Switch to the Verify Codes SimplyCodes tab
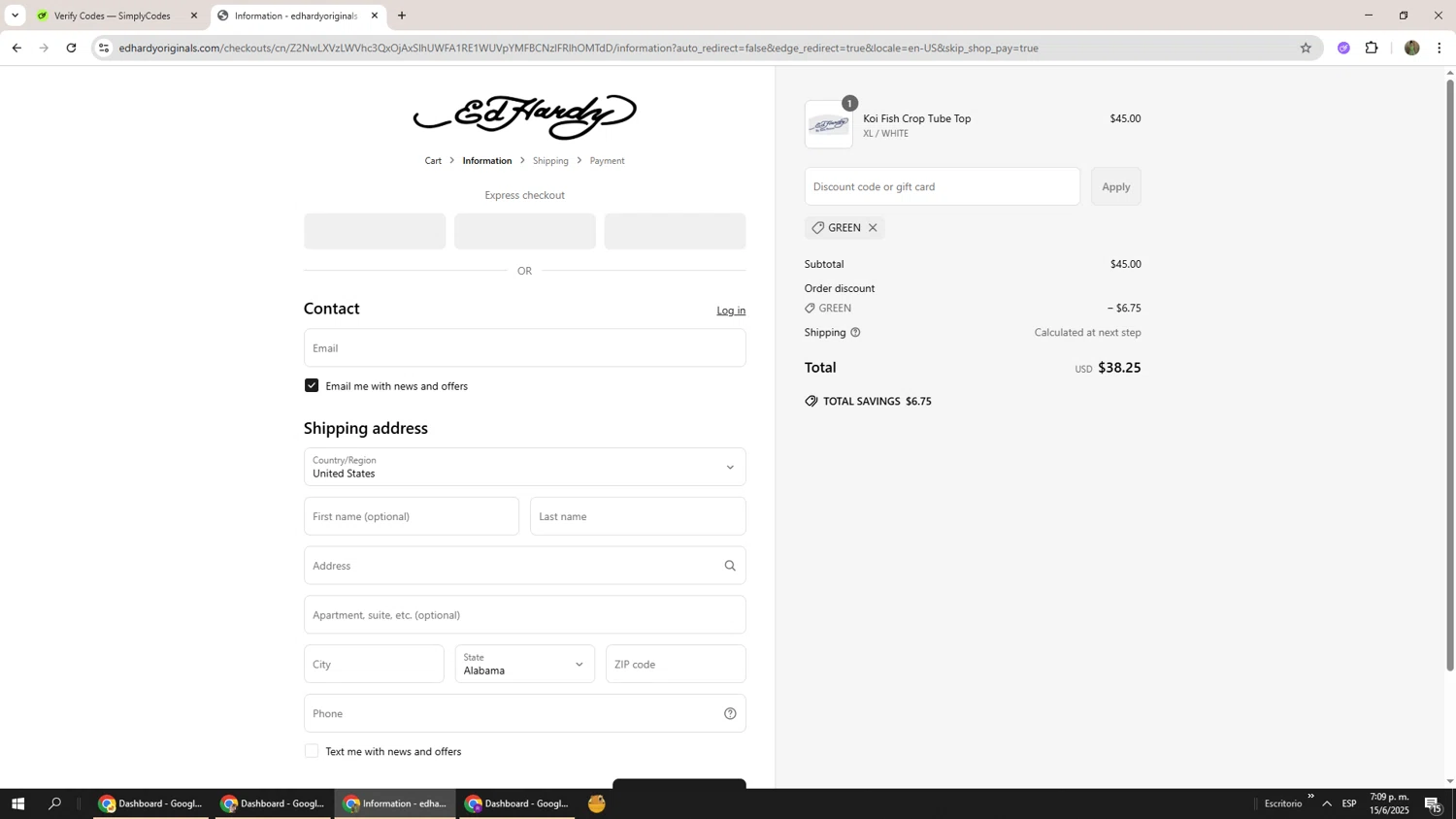This screenshot has width=1456, height=819. (x=116, y=16)
